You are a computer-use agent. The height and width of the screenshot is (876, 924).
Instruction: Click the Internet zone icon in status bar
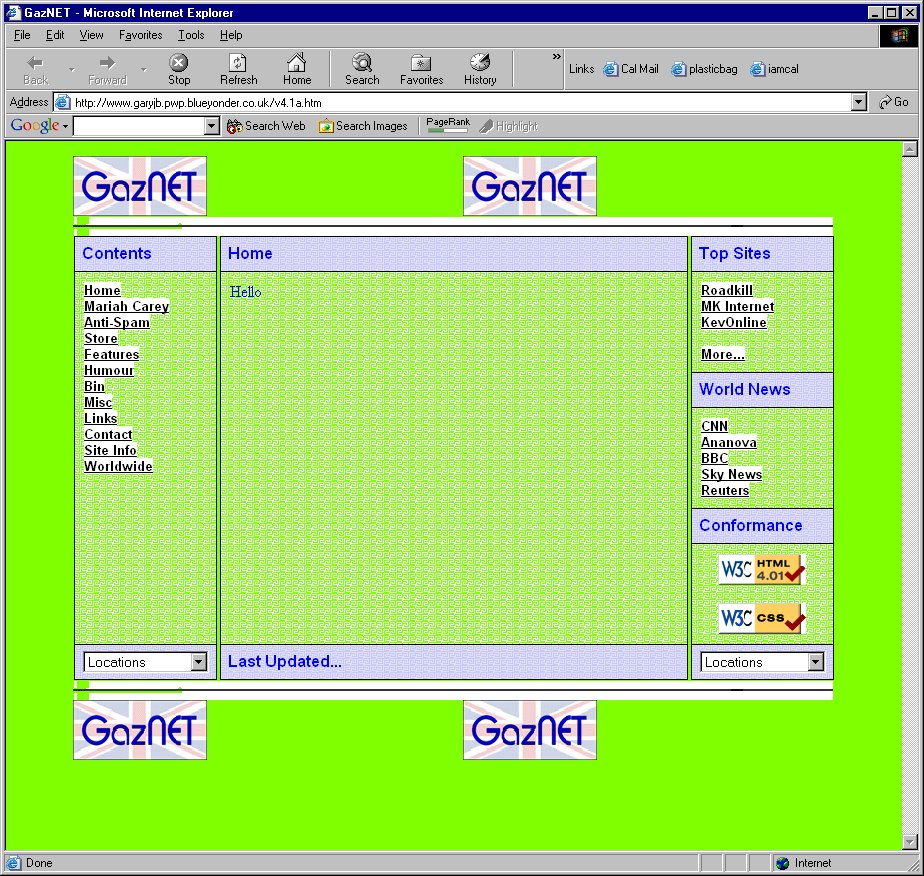coord(783,863)
